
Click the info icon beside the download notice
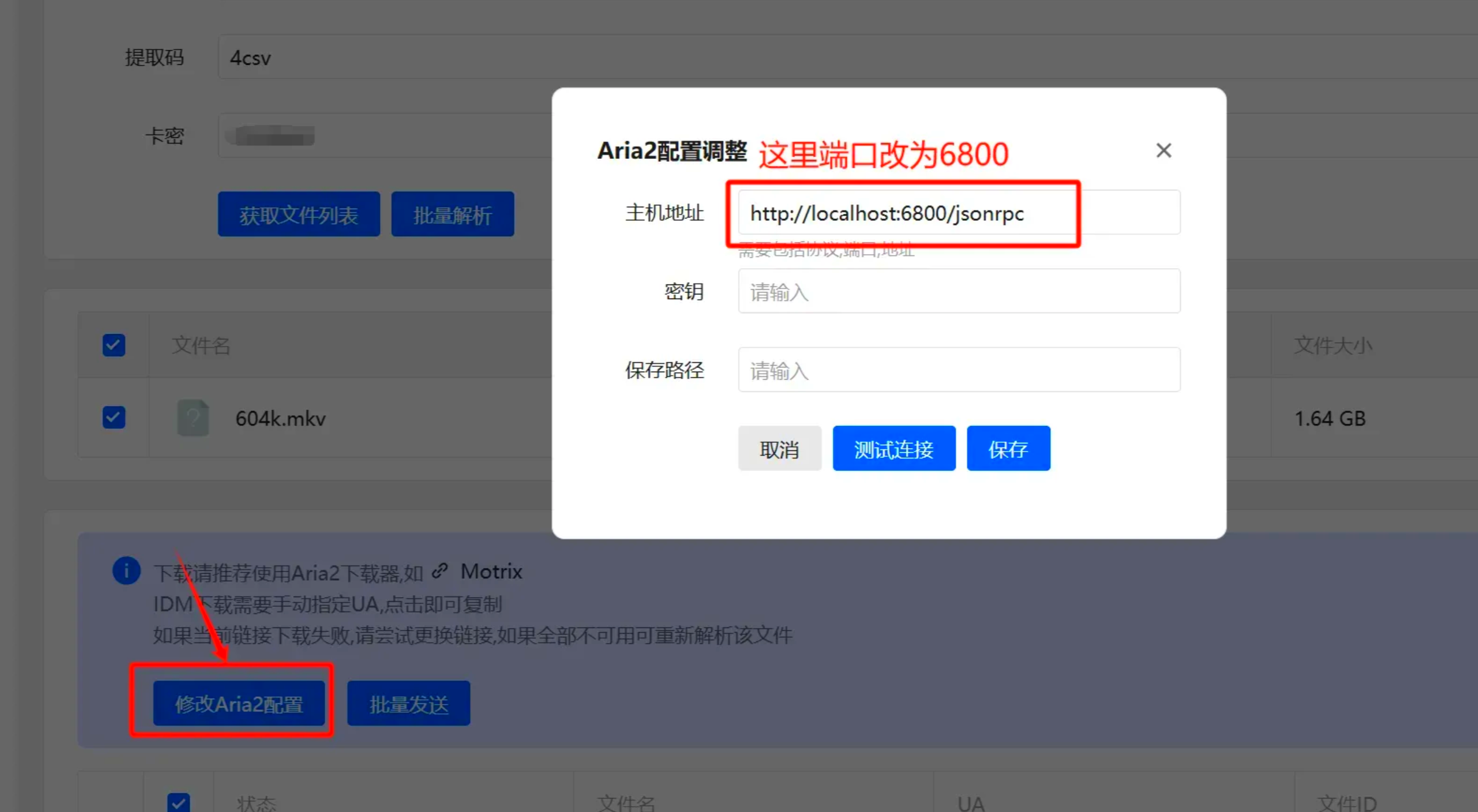pyautogui.click(x=126, y=571)
